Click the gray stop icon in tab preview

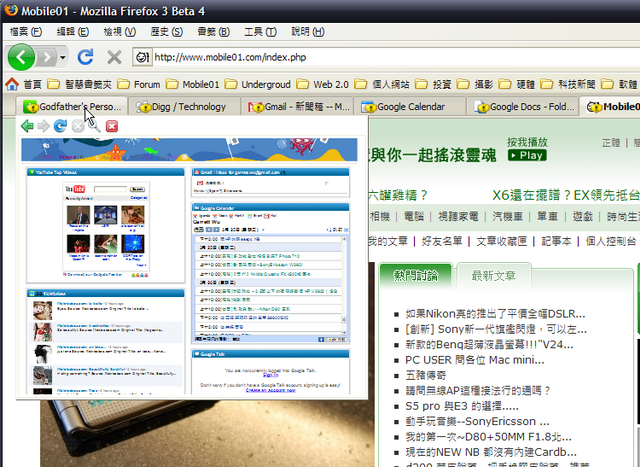click(x=78, y=126)
